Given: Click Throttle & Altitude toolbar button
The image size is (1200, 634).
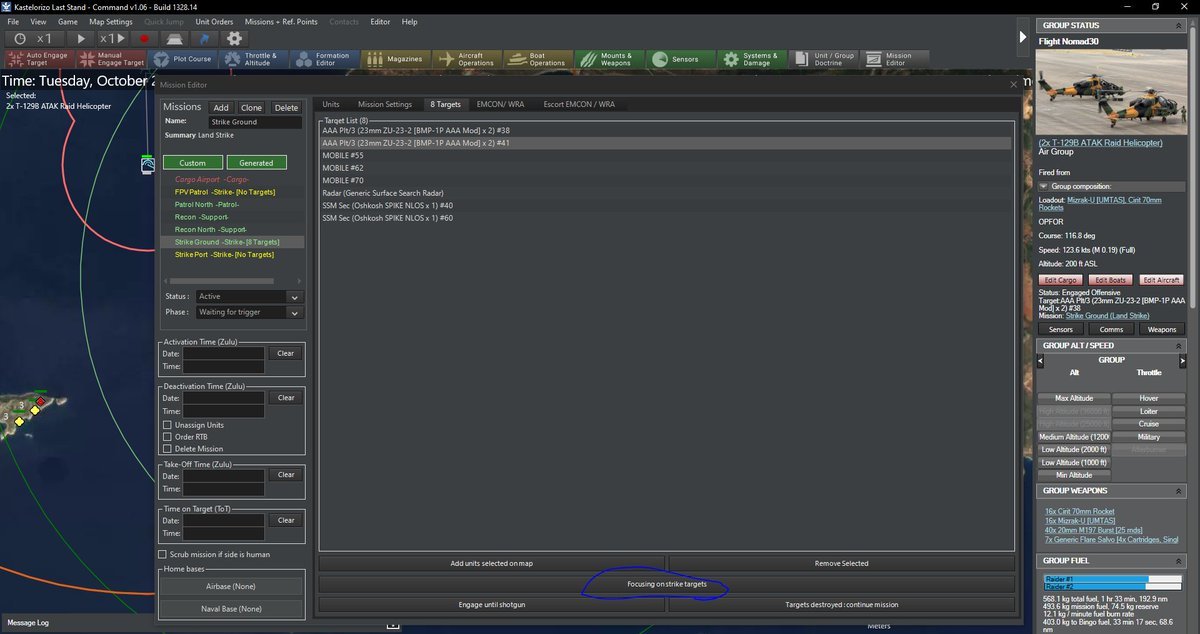Looking at the screenshot, I should pos(251,59).
